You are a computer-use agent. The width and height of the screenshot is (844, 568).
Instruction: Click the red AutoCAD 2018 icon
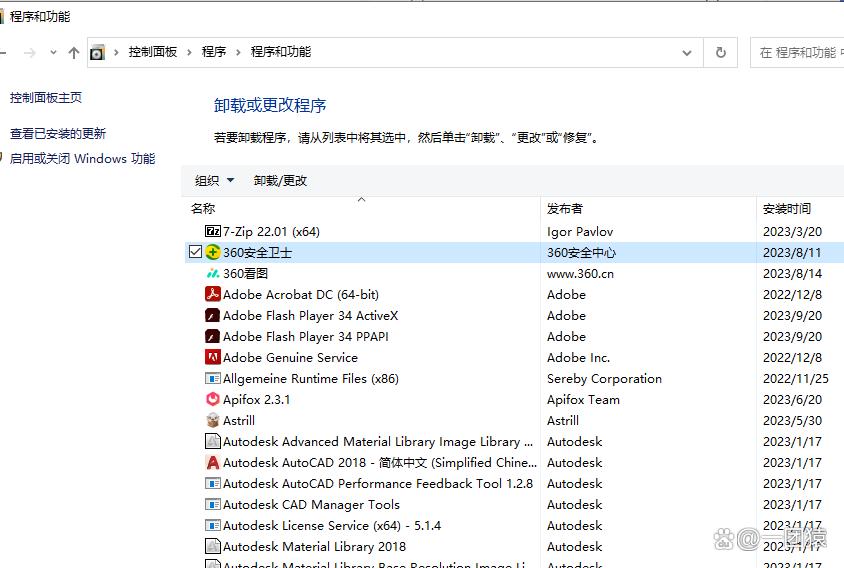click(213, 462)
